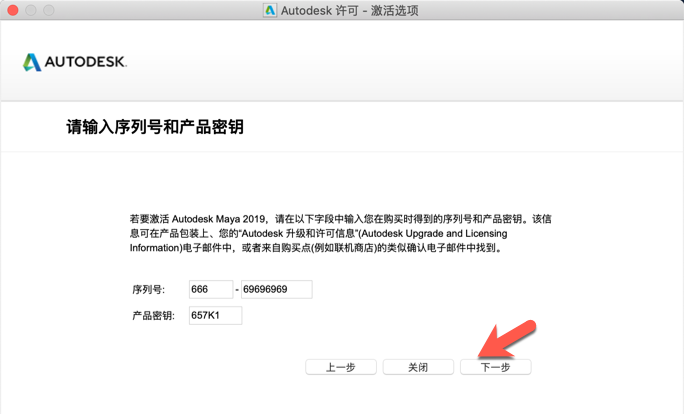Click the window title Autodesk 许可 - 激活选项

click(x=349, y=10)
